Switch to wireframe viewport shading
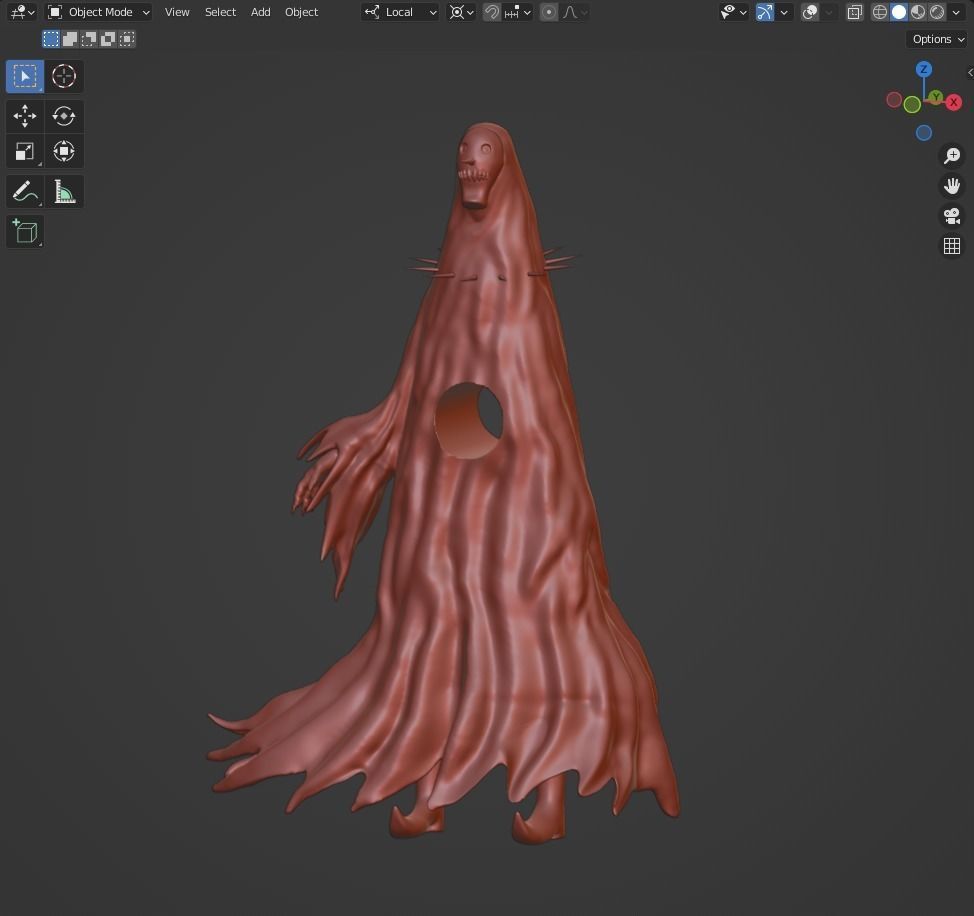The height and width of the screenshot is (916, 974). 878,11
